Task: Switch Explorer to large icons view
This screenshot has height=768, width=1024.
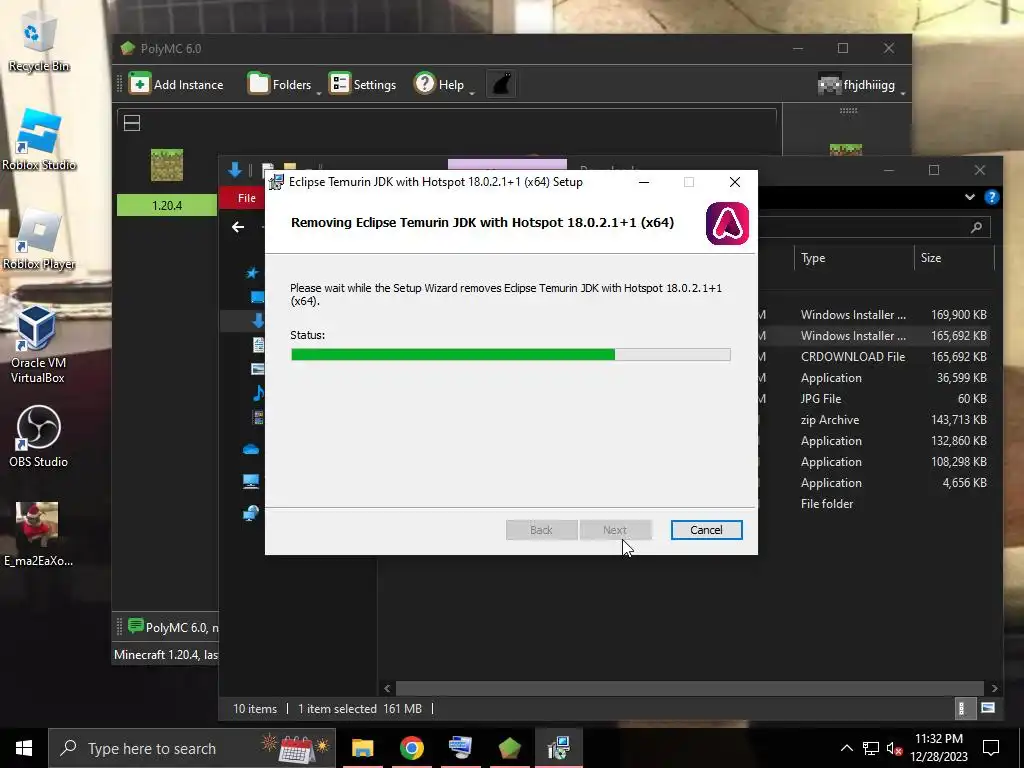Action: (988, 709)
